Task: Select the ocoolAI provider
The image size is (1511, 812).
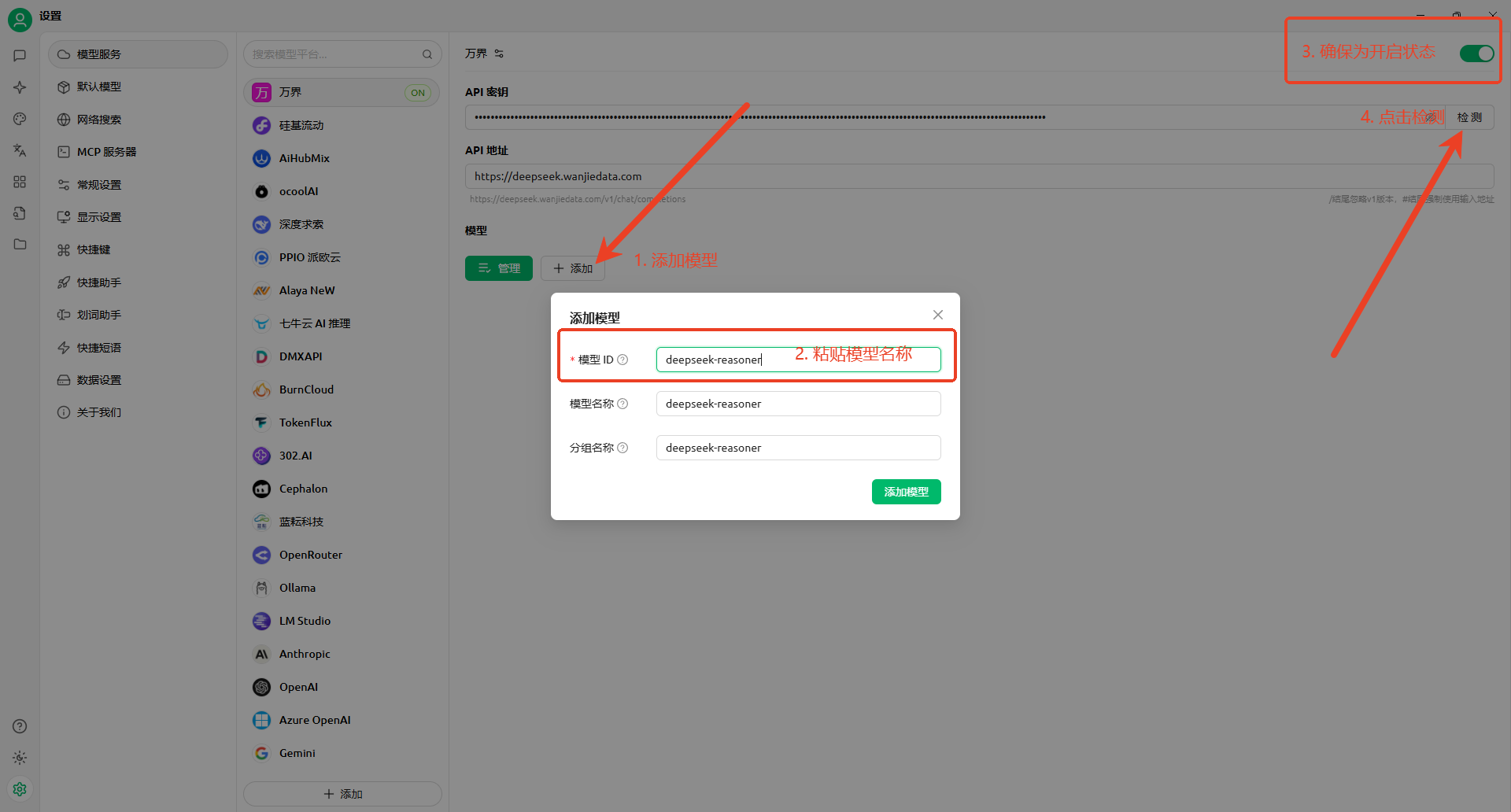Action: pos(342,191)
